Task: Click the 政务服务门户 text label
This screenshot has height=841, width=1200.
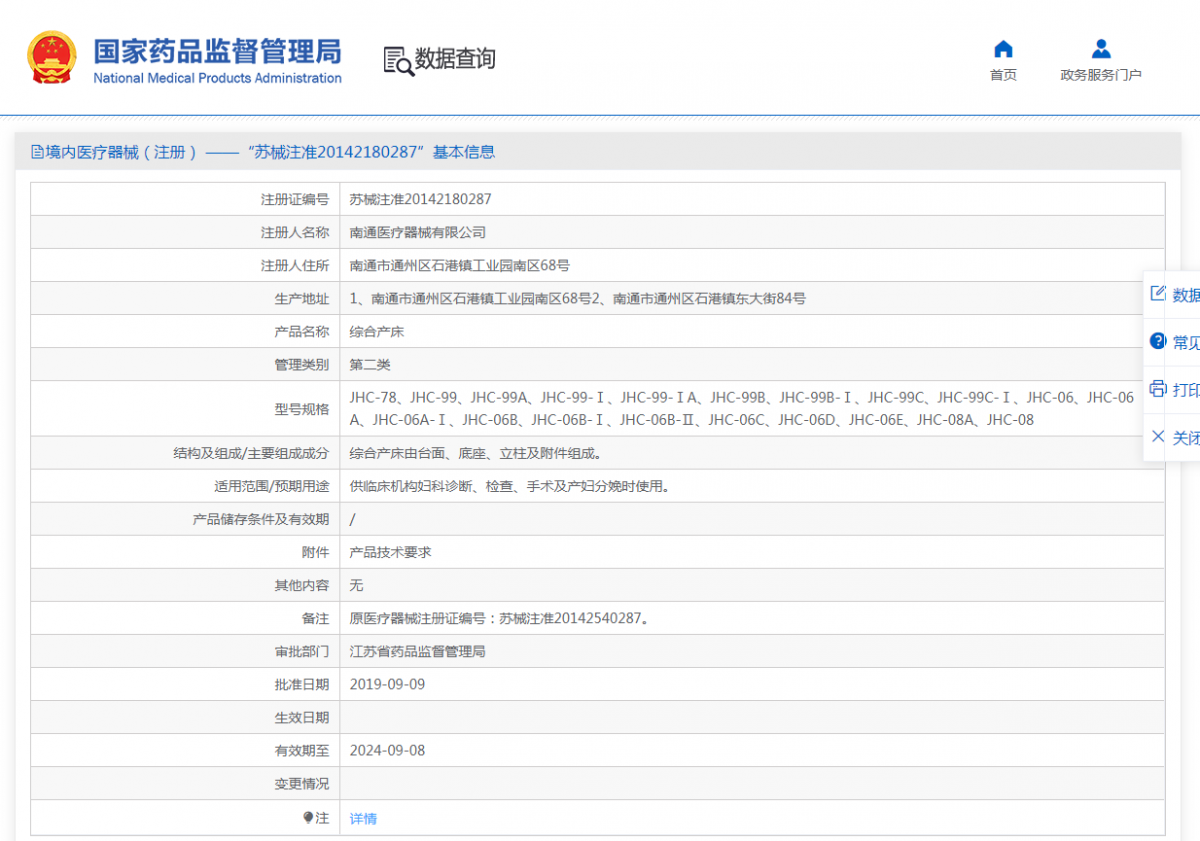Action: tap(1100, 72)
